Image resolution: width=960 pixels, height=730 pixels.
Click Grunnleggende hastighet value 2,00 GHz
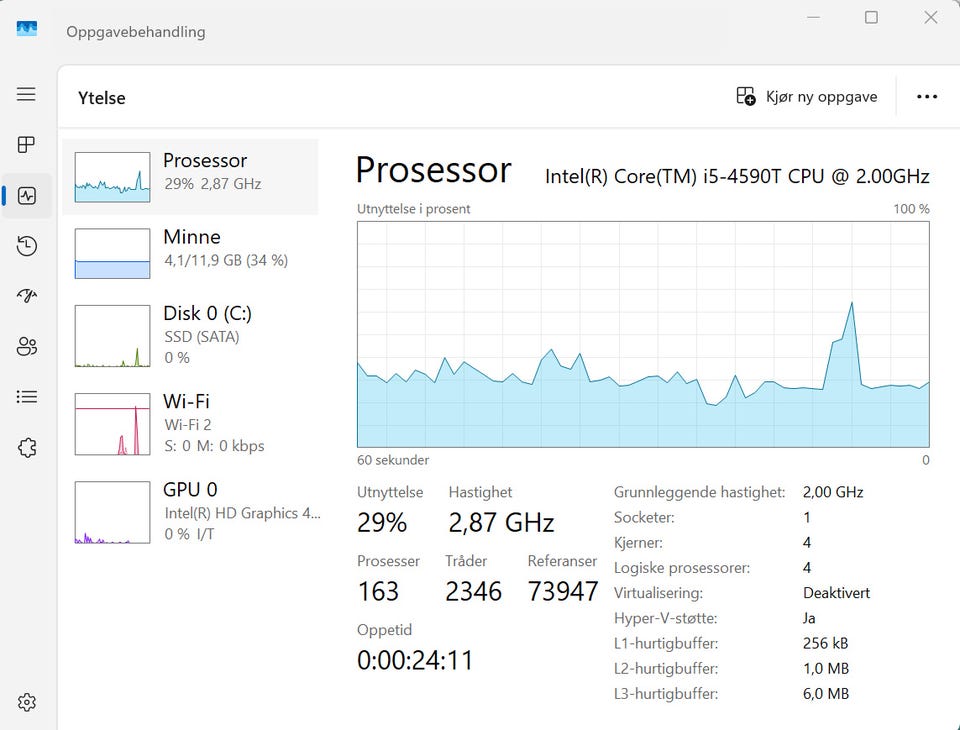click(x=833, y=492)
